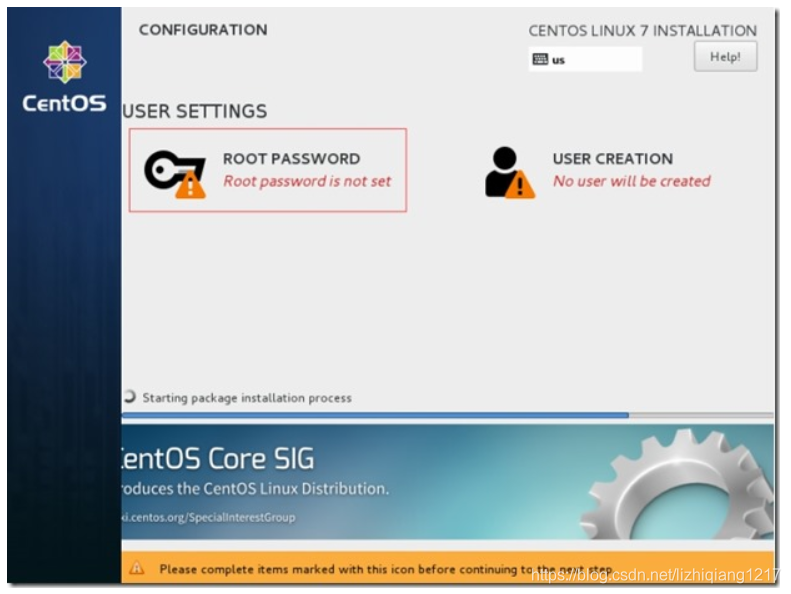The height and width of the screenshot is (594, 791).
Task: Click the 'CONFIGURATION' title
Action: point(203,30)
